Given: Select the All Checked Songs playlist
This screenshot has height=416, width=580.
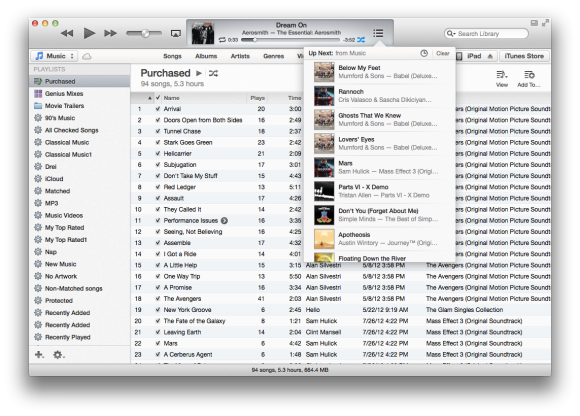Looking at the screenshot, I should [80, 130].
